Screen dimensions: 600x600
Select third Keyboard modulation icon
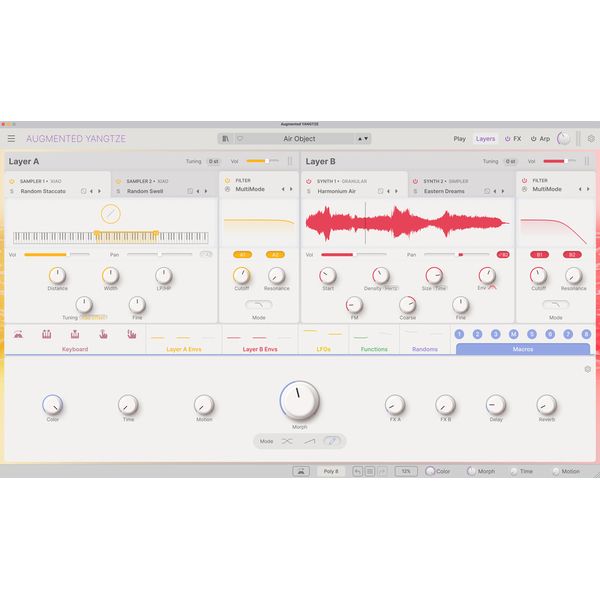click(x=75, y=334)
